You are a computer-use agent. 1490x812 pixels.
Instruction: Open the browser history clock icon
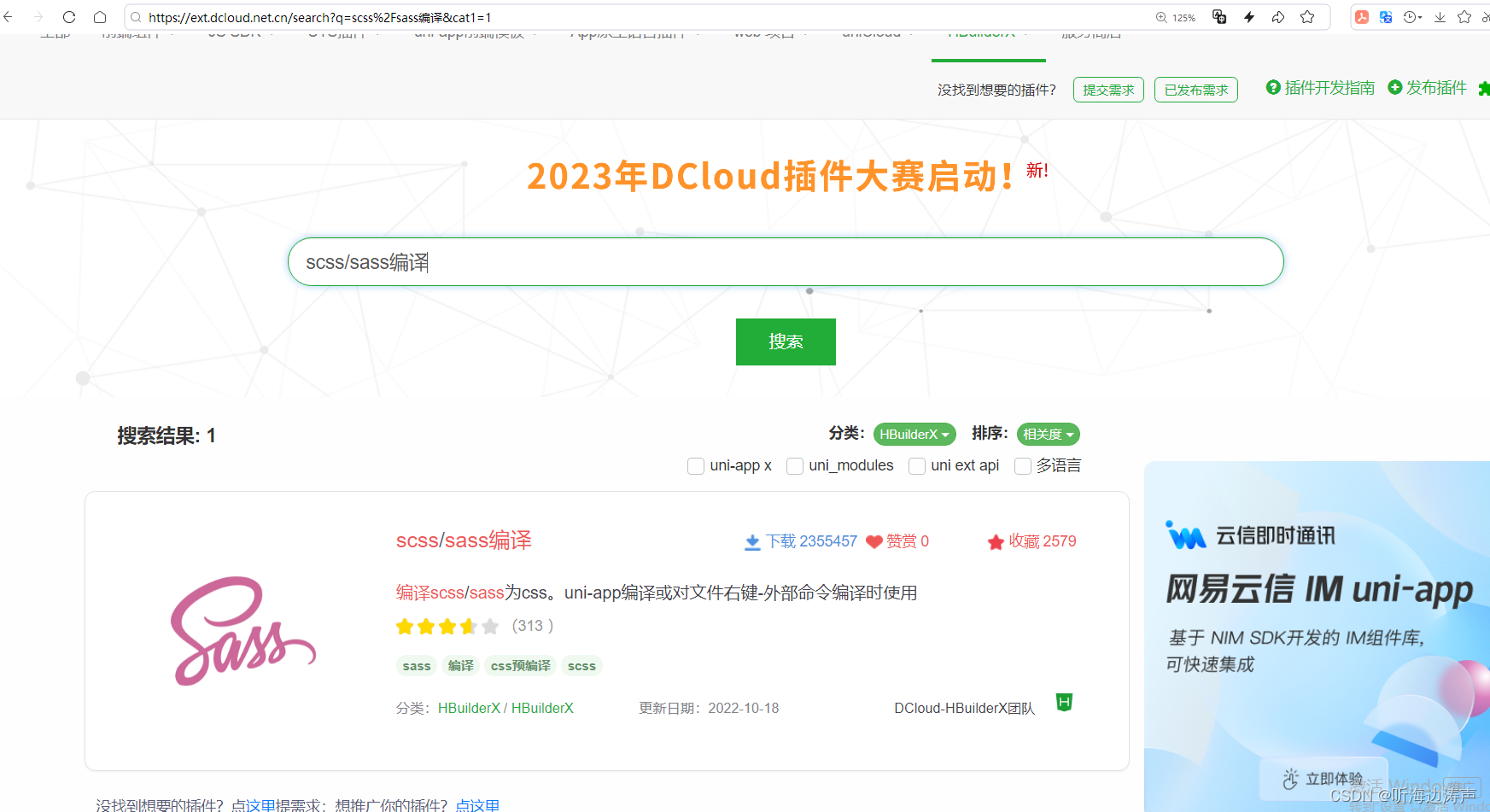(x=1409, y=17)
